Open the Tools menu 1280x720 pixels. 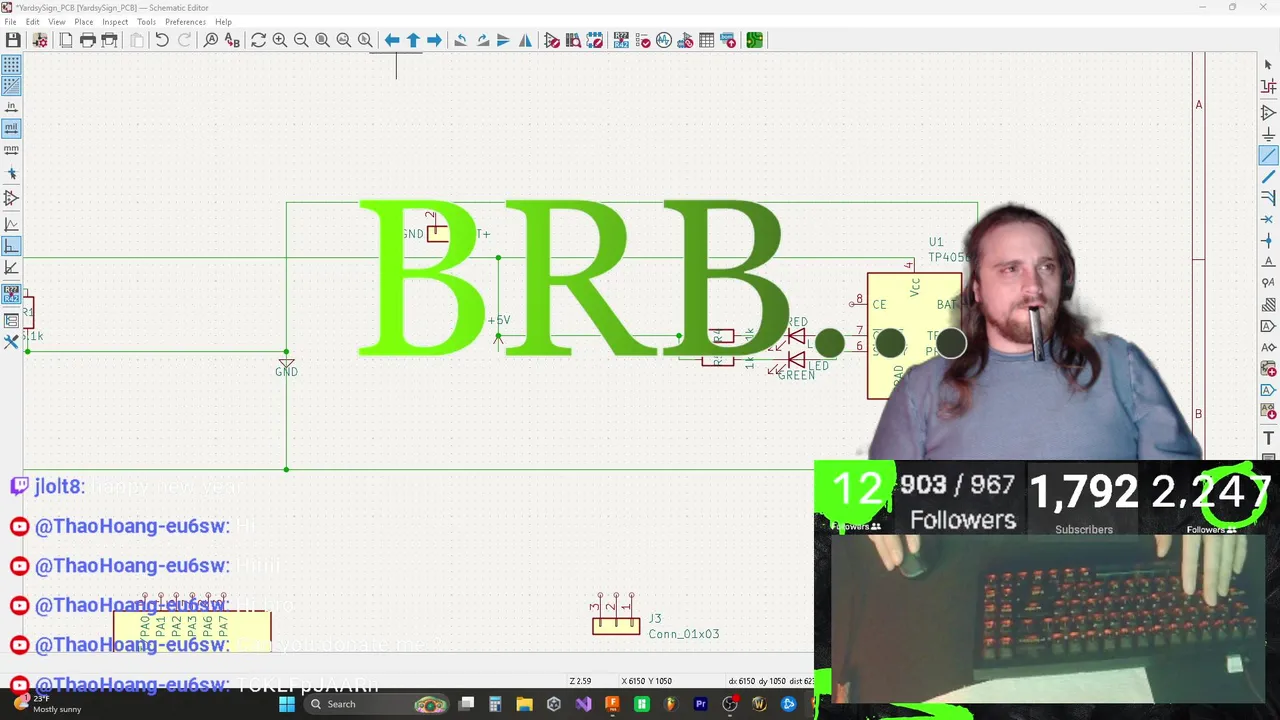coord(147,22)
